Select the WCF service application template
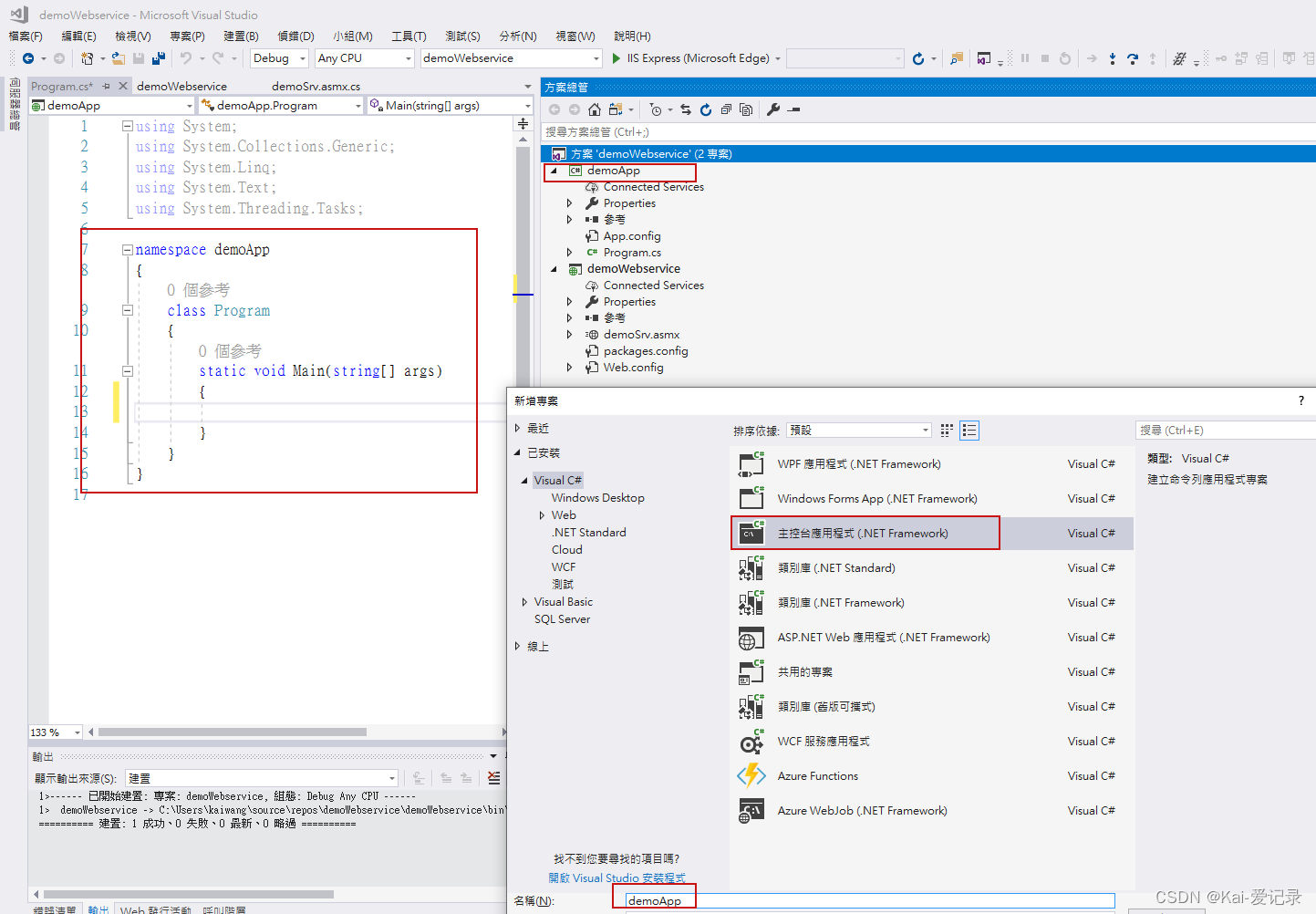The image size is (1316, 914). [932, 742]
